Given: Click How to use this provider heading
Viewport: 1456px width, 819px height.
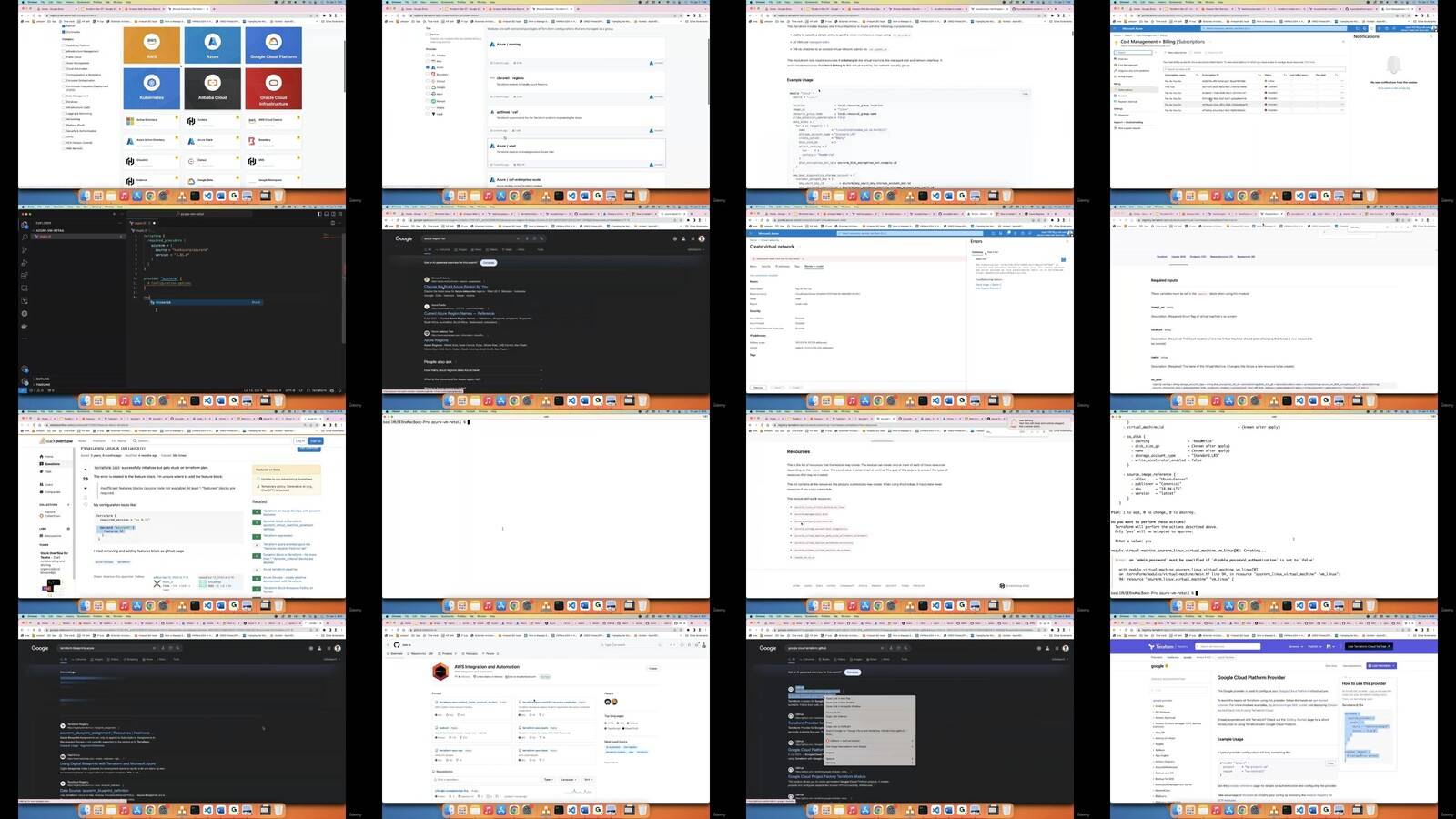Looking at the screenshot, I should click(x=1364, y=683).
